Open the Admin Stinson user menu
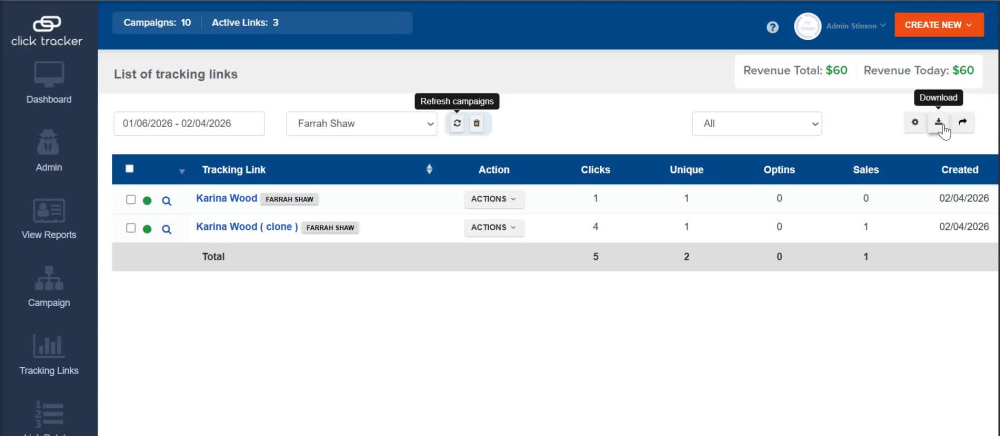The width and height of the screenshot is (1000, 436). pyautogui.click(x=856, y=26)
